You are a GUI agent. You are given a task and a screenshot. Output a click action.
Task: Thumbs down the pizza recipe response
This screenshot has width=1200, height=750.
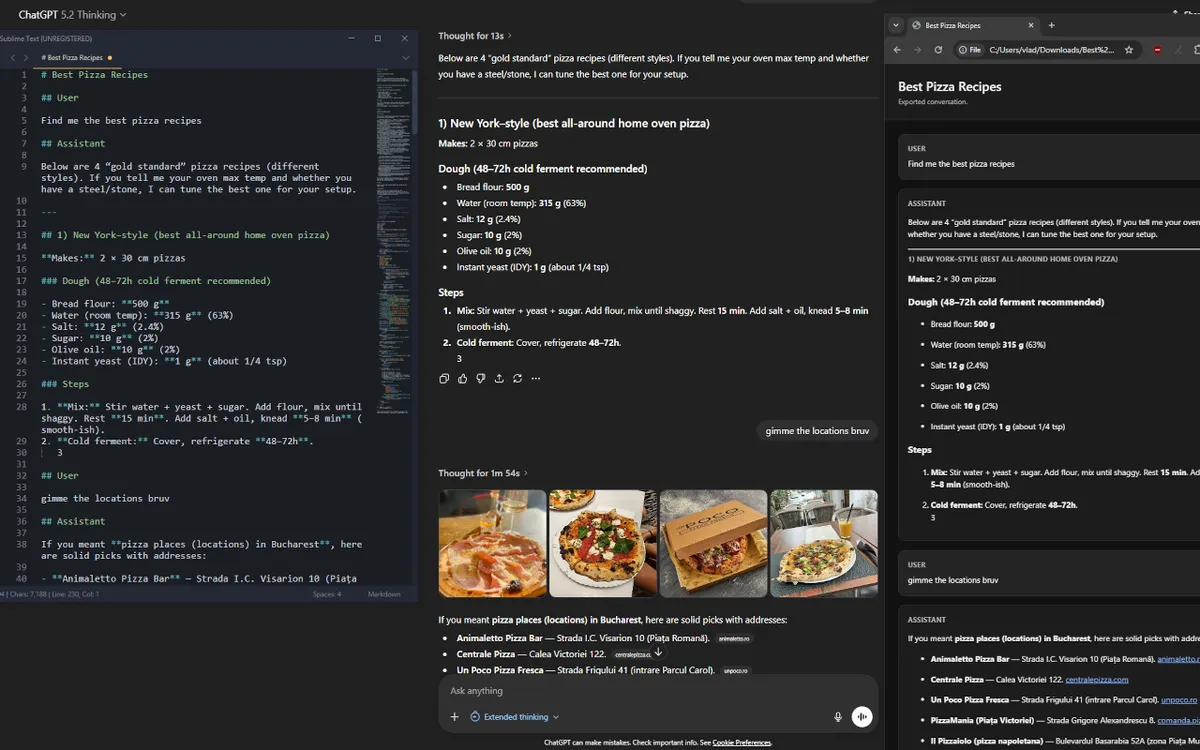[481, 379]
